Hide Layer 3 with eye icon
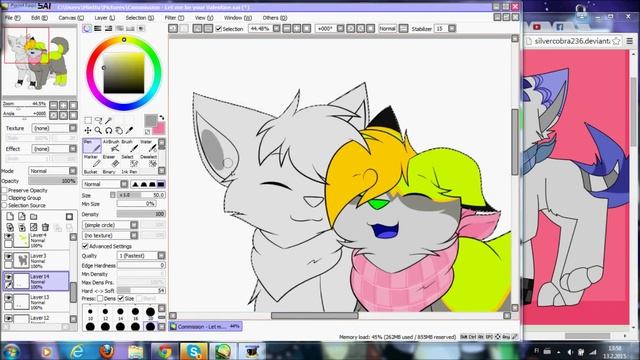Viewport: 640px width, 360px height. click(x=8, y=256)
